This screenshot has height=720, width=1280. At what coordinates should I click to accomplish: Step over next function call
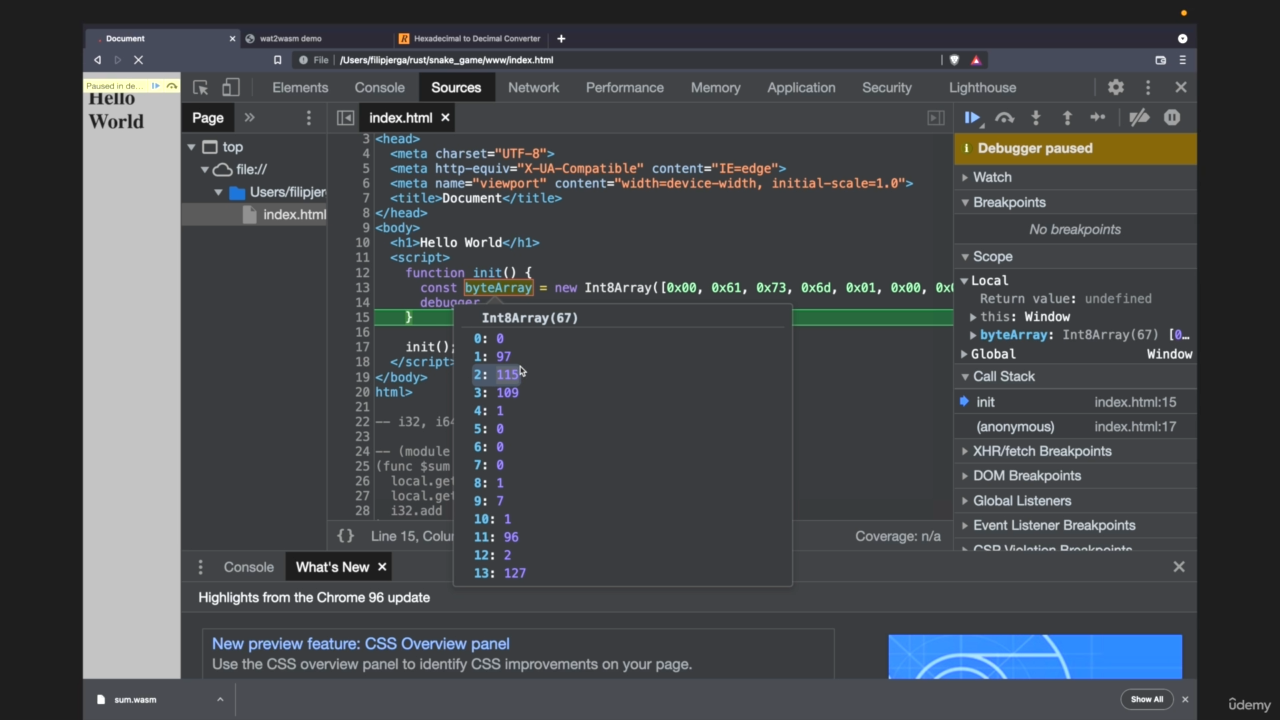click(1004, 118)
